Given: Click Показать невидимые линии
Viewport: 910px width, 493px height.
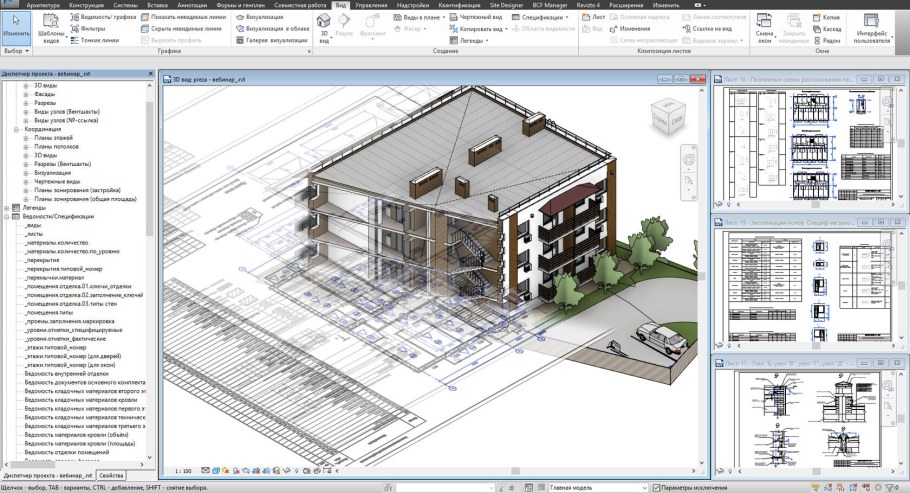Looking at the screenshot, I should [x=183, y=17].
